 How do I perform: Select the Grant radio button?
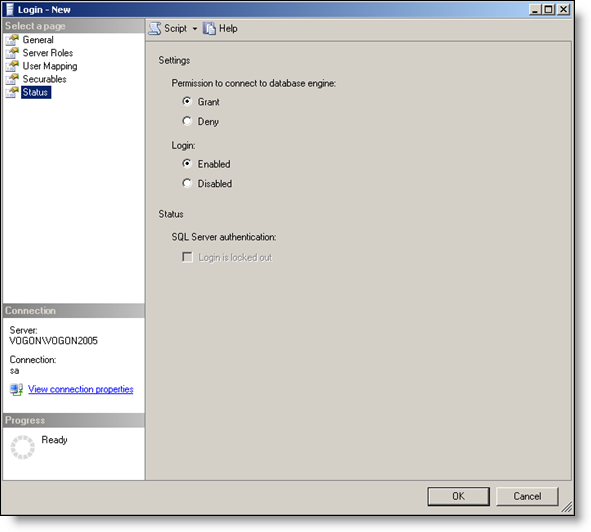click(187, 101)
